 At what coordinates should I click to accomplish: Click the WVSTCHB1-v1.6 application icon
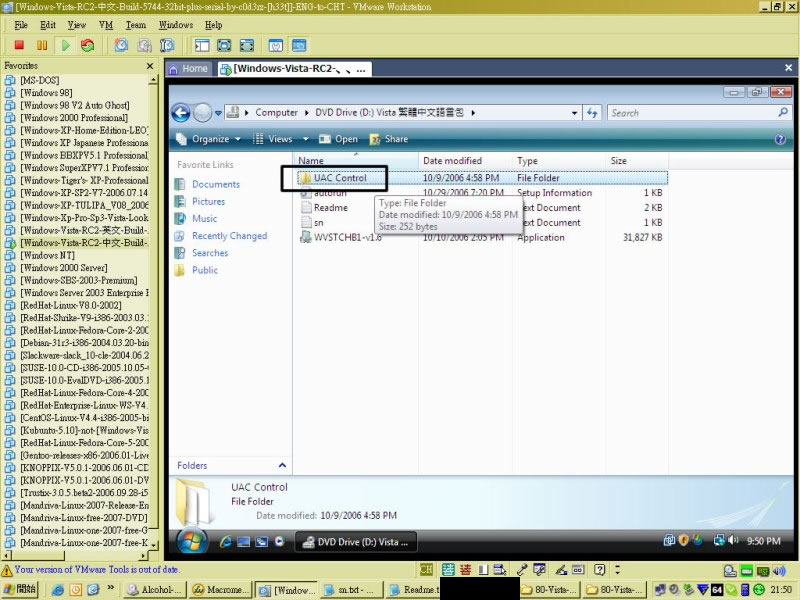tap(305, 237)
